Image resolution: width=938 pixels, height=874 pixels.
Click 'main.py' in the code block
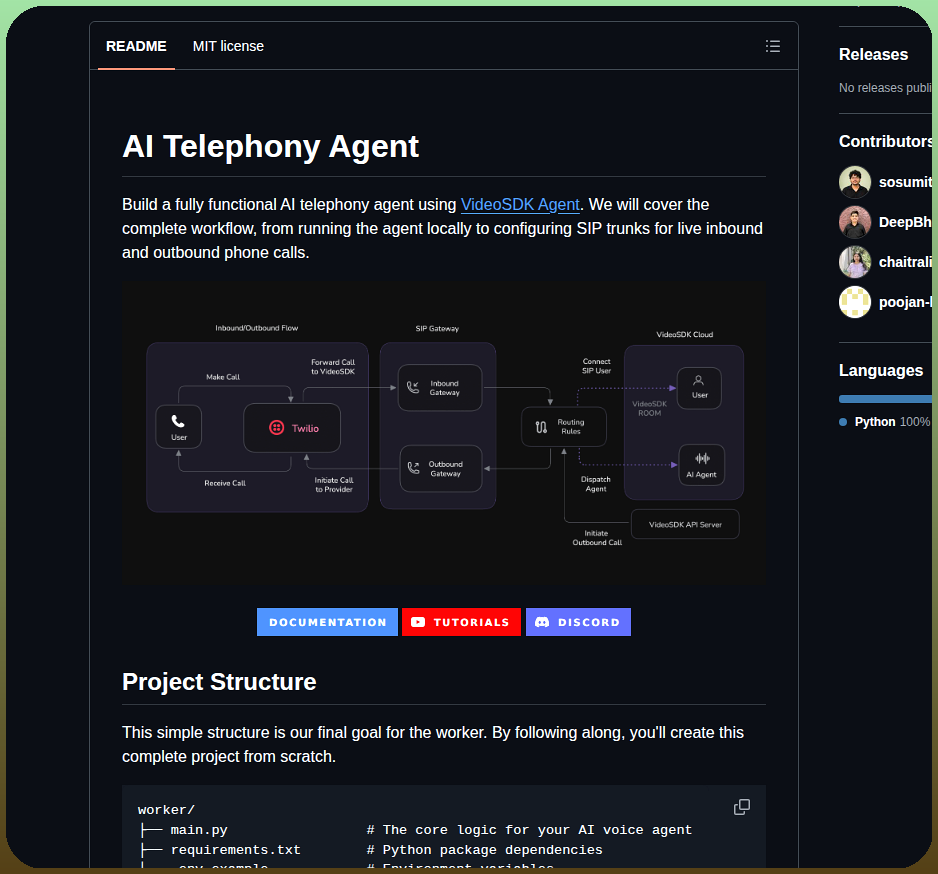[x=199, y=830]
